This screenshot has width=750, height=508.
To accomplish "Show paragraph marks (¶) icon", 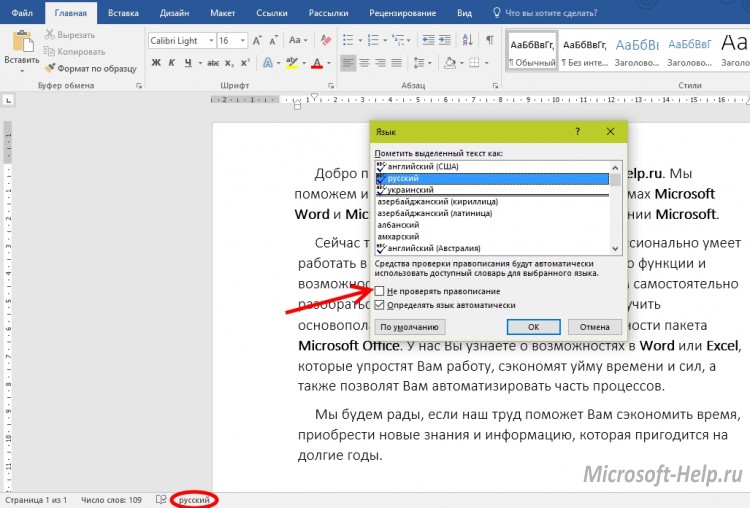I will (x=490, y=40).
